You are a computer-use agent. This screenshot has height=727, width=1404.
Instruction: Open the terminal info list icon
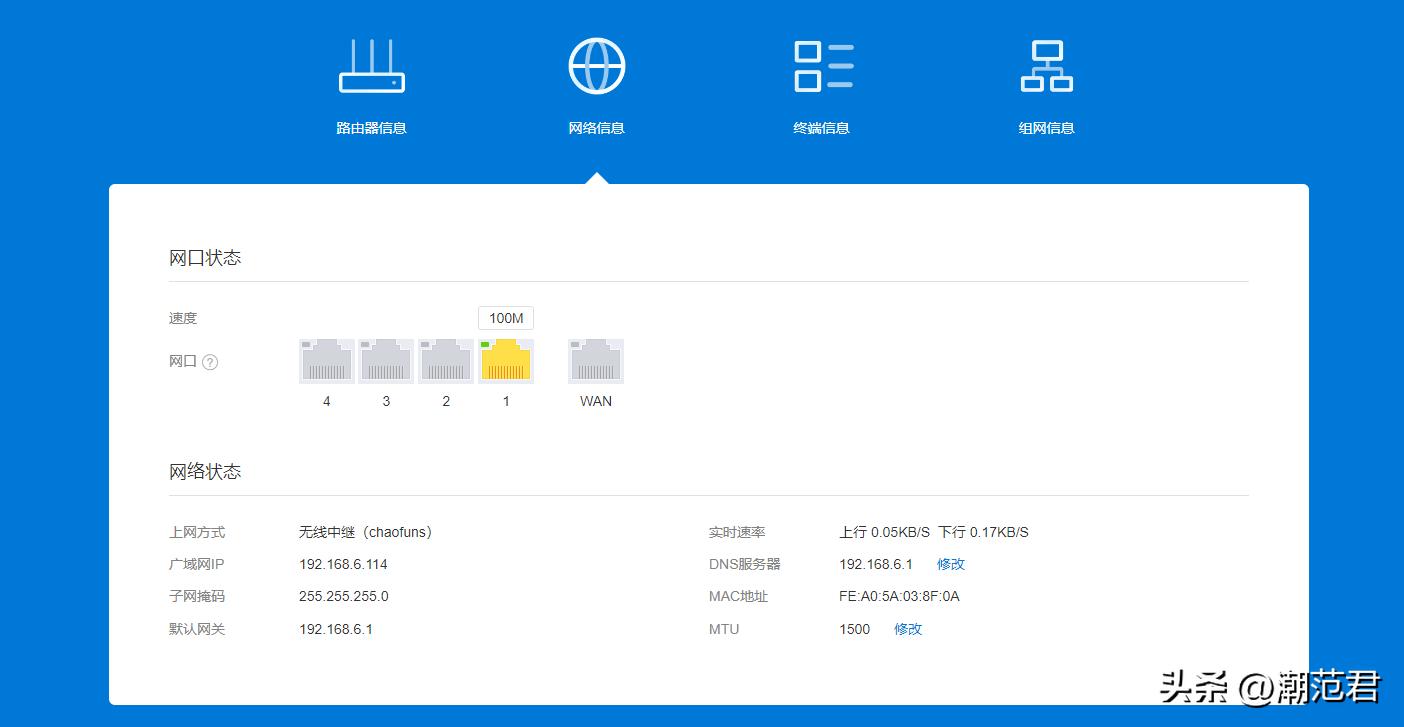click(x=822, y=66)
